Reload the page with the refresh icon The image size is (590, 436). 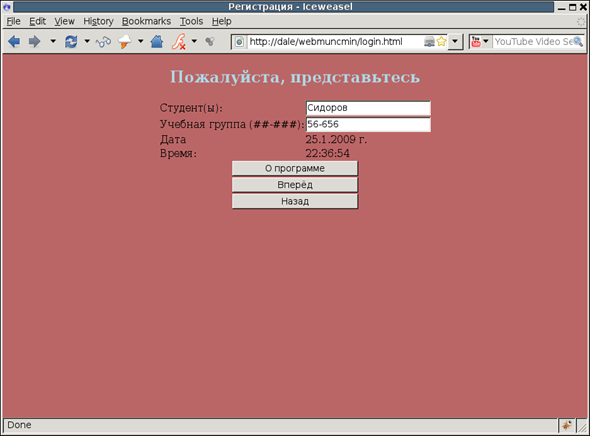pyautogui.click(x=71, y=41)
